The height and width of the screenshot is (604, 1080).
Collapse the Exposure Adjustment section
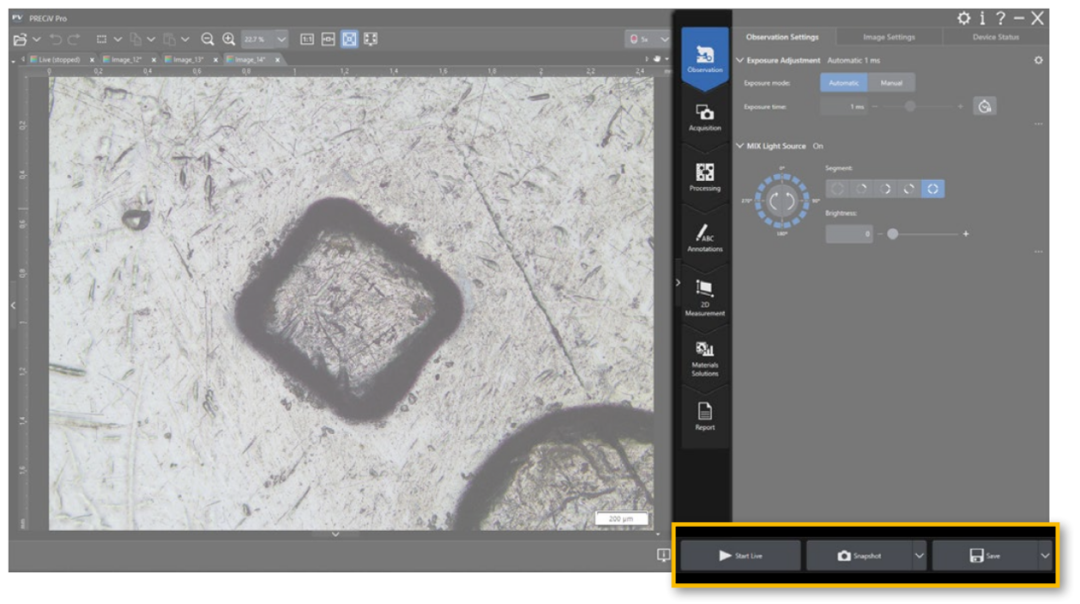[740, 60]
